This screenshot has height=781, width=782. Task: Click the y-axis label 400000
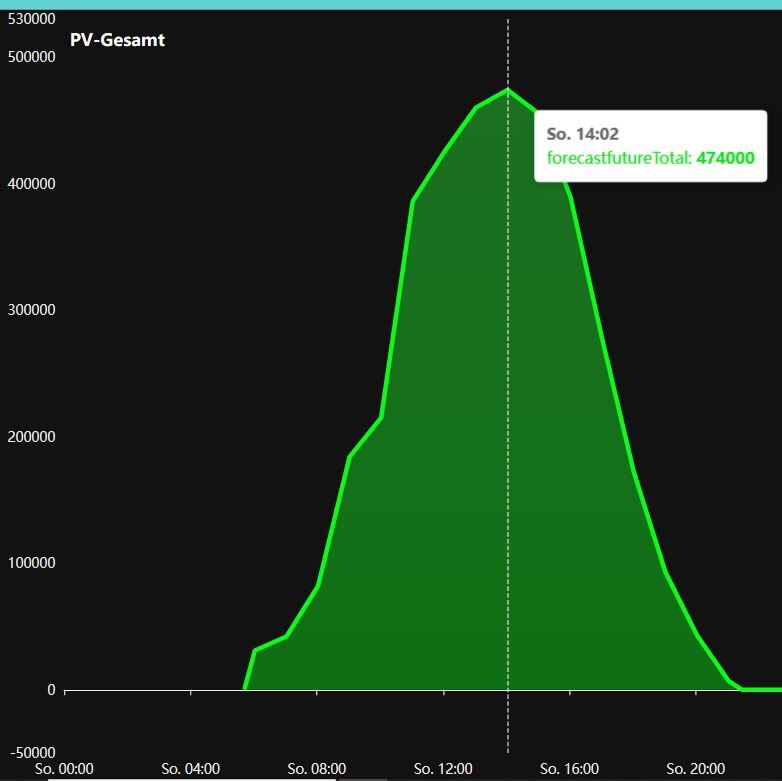click(31, 184)
